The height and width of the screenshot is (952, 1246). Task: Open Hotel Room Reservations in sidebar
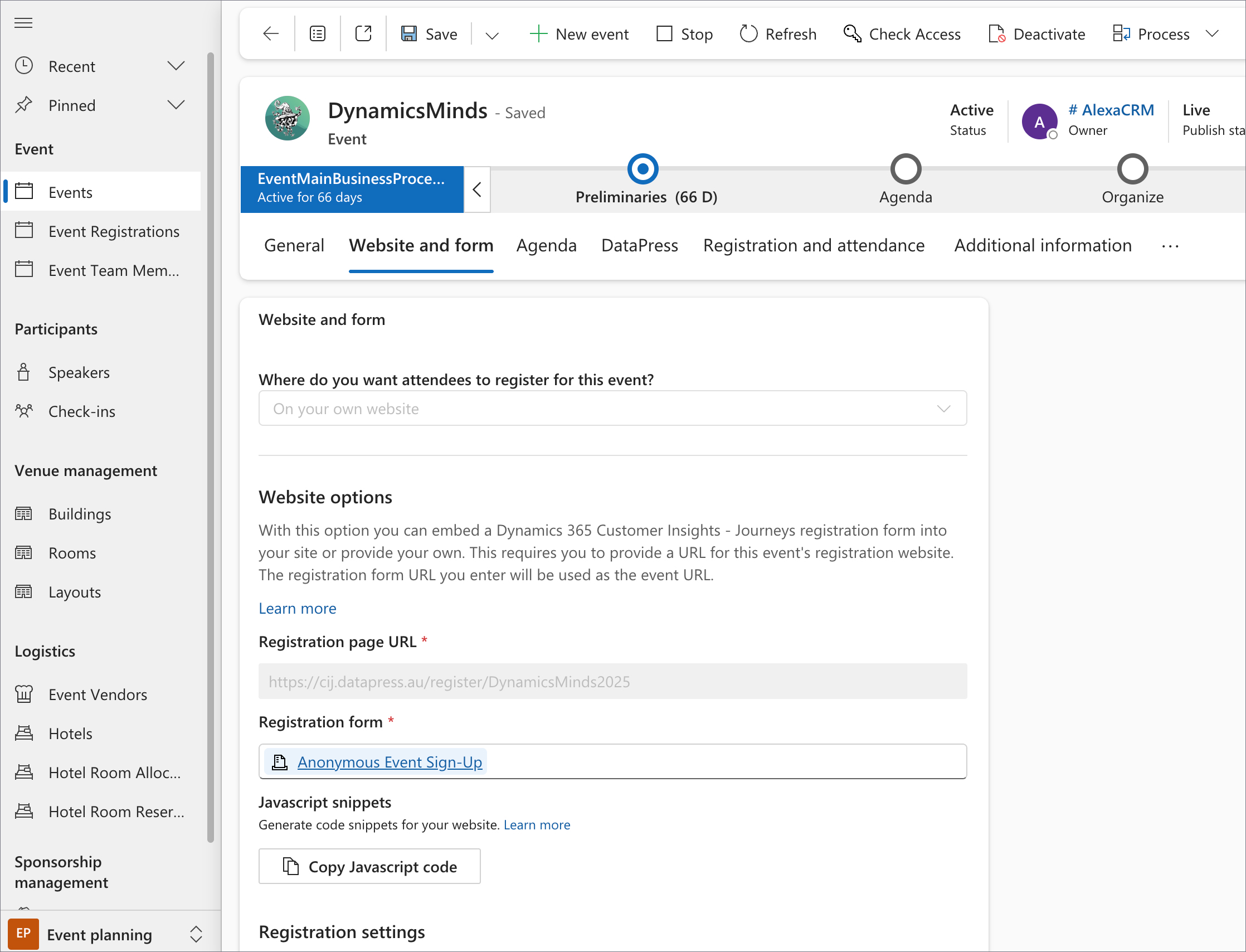(x=101, y=812)
